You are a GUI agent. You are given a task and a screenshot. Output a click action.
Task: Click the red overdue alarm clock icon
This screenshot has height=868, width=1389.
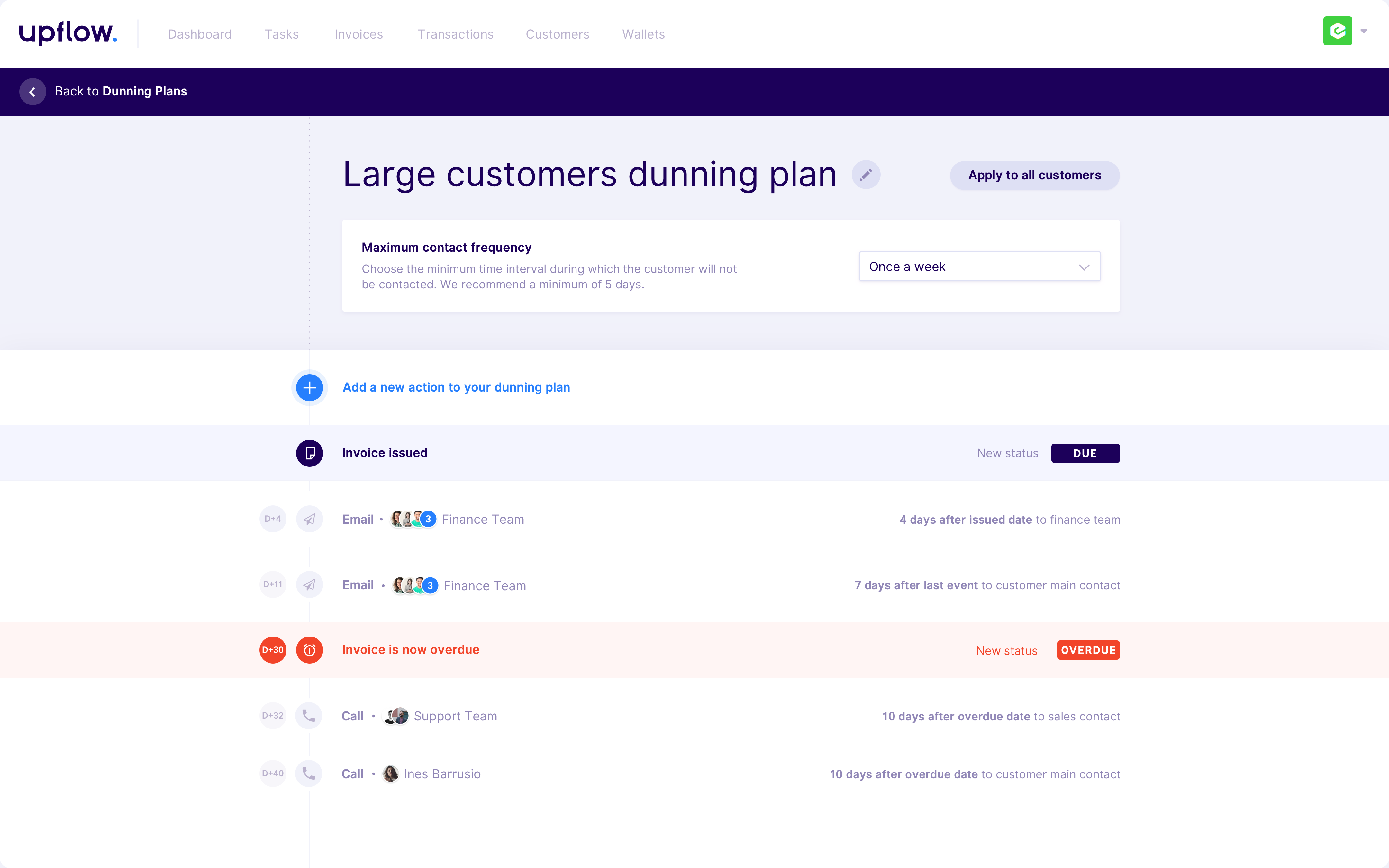(x=309, y=650)
